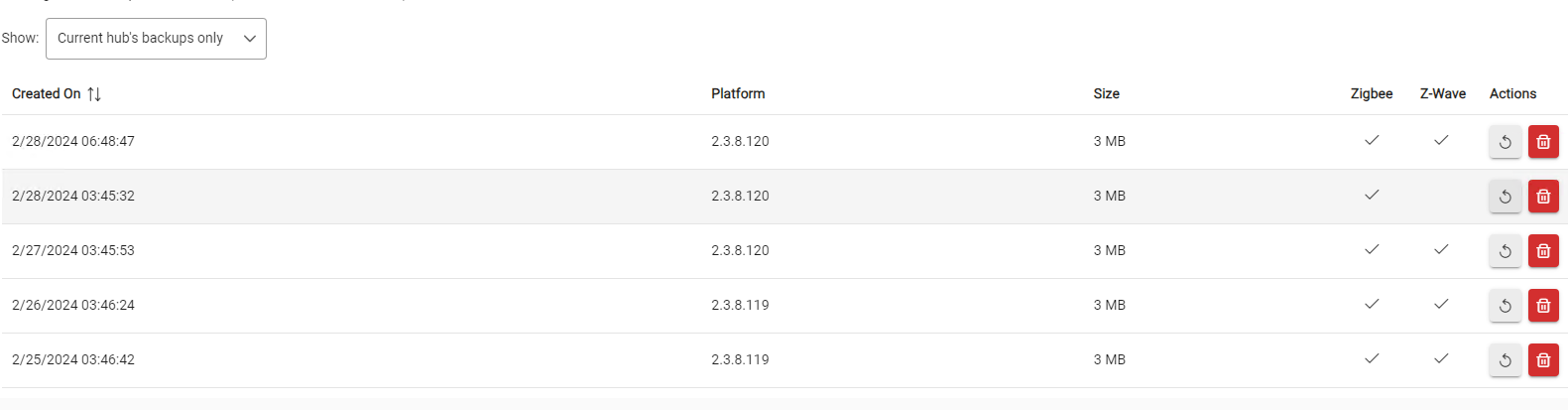The image size is (1568, 410).
Task: Click the Z-Wave column header
Action: [x=1443, y=94]
